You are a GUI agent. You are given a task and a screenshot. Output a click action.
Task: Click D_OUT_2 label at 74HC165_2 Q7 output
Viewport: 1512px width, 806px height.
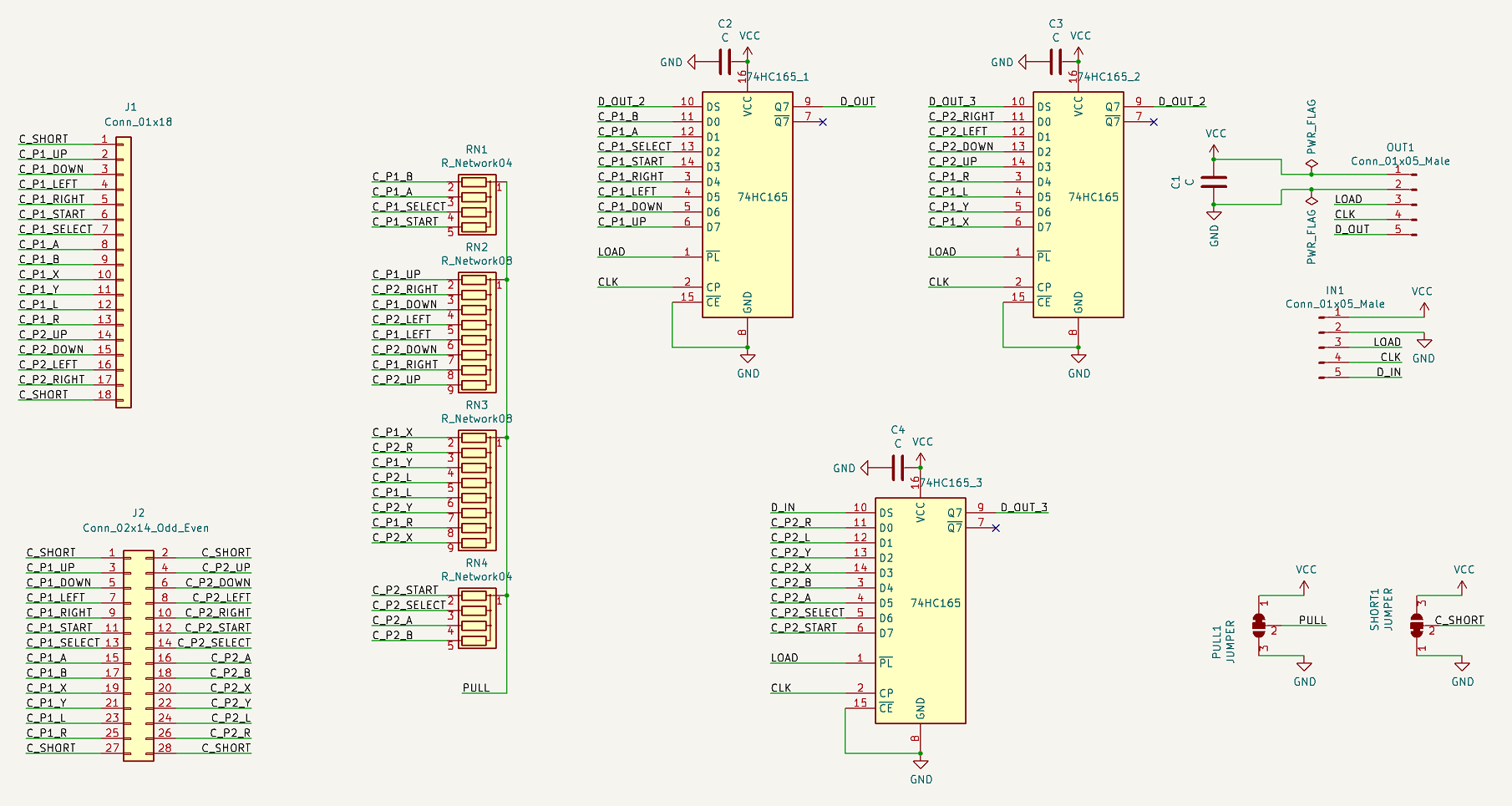click(x=1182, y=102)
